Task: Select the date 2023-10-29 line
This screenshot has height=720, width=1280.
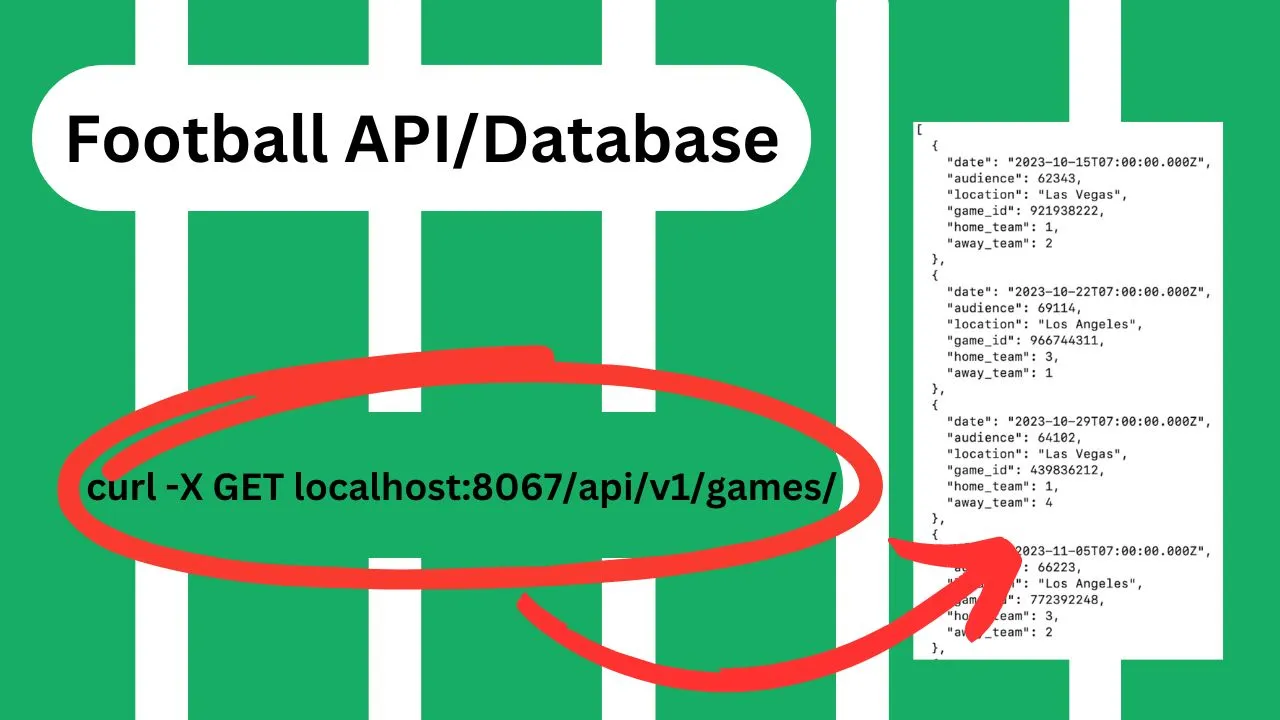Action: (1078, 421)
